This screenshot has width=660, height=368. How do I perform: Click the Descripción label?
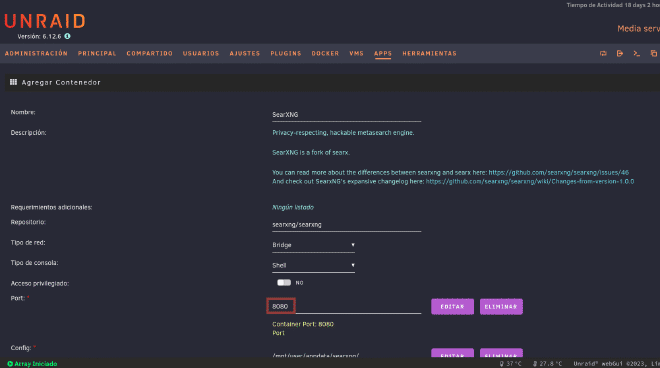28,133
